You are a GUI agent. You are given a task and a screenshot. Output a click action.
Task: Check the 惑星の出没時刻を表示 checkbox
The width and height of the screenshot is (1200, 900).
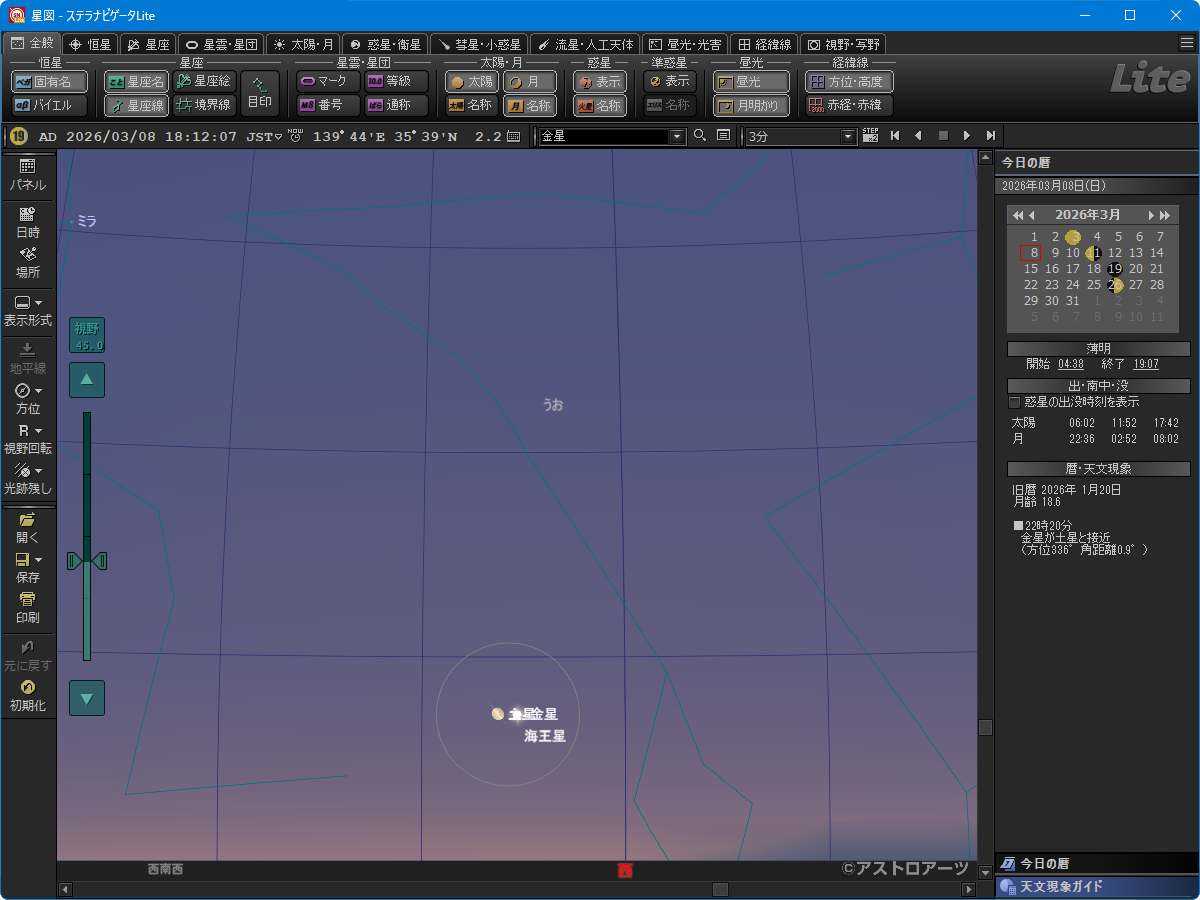pyautogui.click(x=1013, y=403)
